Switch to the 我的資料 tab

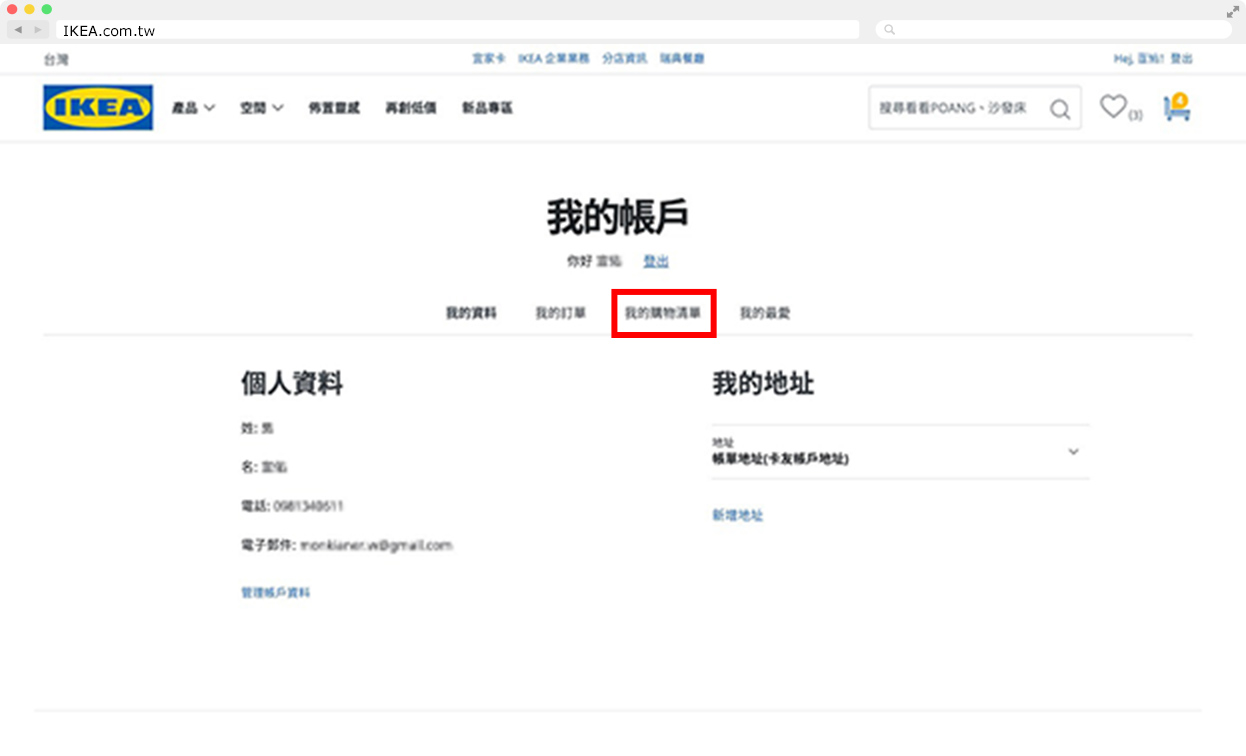pyautogui.click(x=471, y=313)
